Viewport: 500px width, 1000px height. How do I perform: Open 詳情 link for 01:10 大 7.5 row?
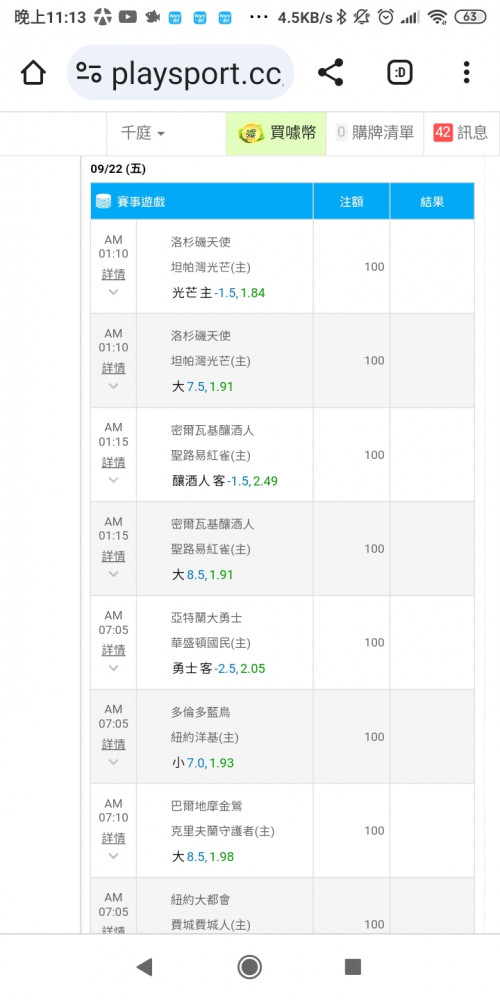[114, 369]
